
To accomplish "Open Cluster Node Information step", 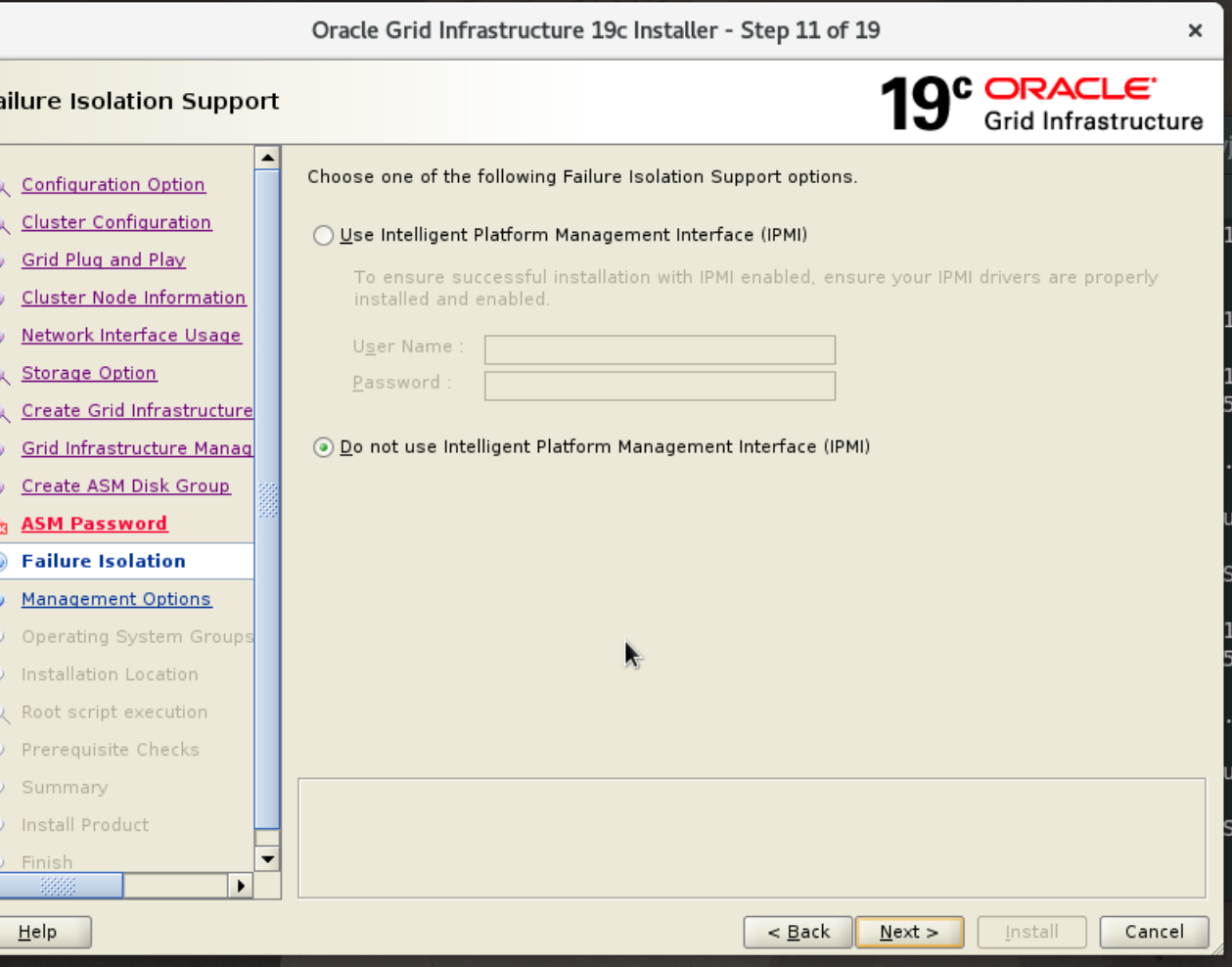I will tap(134, 298).
